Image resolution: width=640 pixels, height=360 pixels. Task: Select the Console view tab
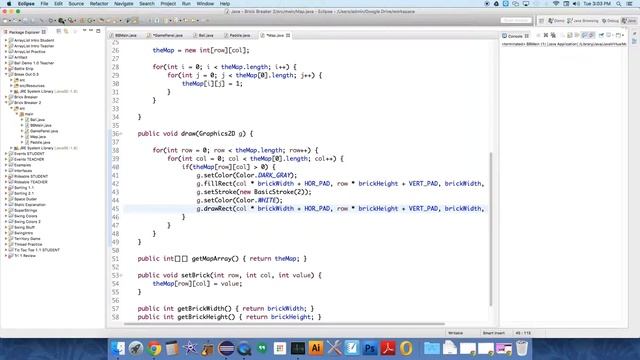pos(515,36)
